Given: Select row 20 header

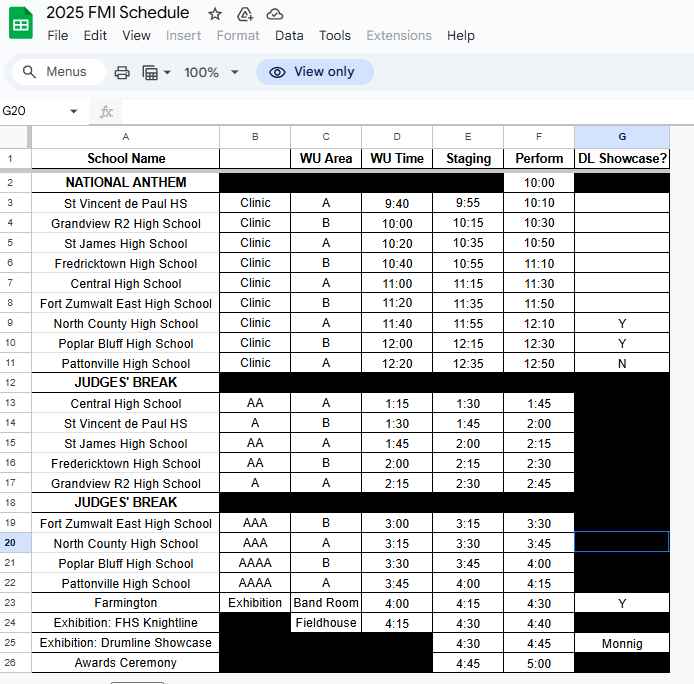Looking at the screenshot, I should 10,543.
